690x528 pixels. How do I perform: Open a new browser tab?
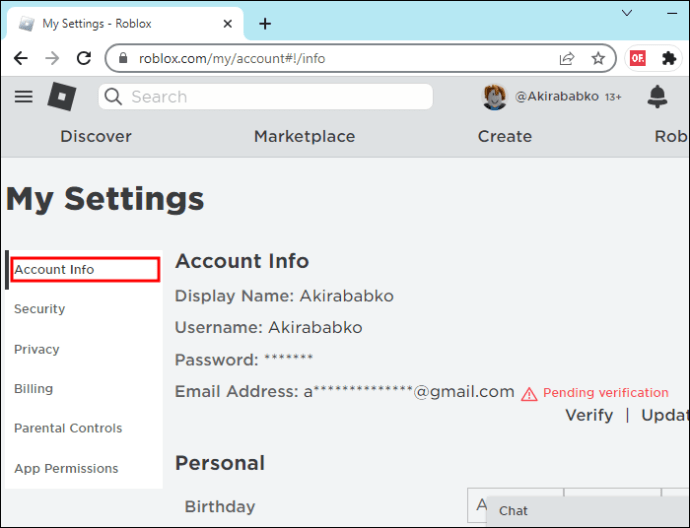(265, 23)
